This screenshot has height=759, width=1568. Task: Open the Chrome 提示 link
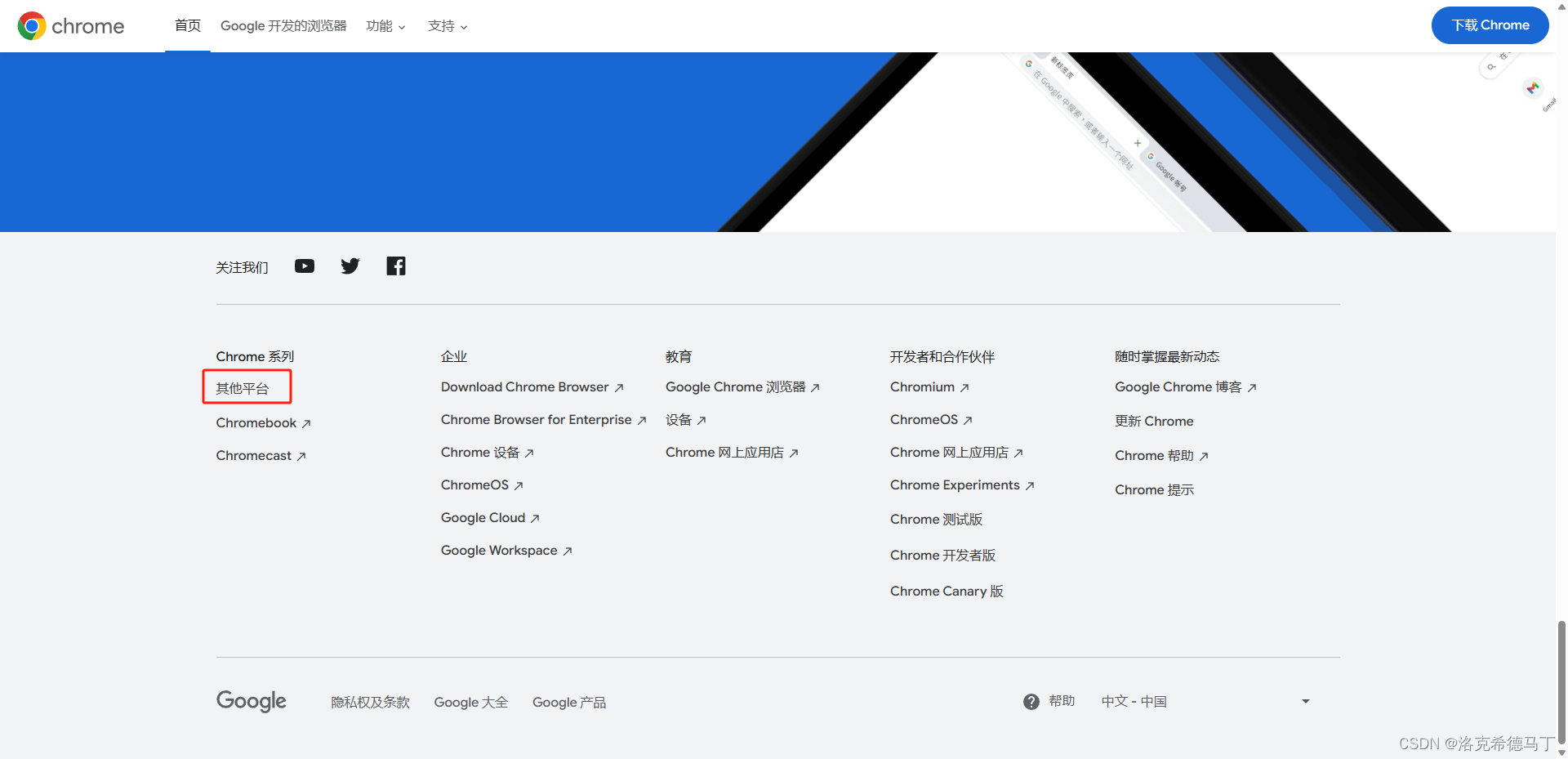point(1154,490)
